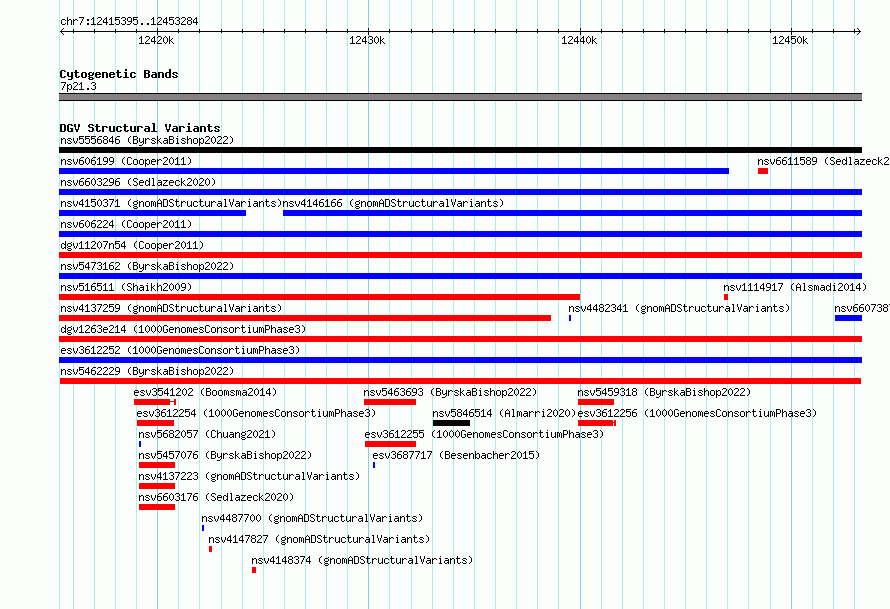The width and height of the screenshot is (890, 609).
Task: Click the left arrow of the ruler
Action: (62, 32)
